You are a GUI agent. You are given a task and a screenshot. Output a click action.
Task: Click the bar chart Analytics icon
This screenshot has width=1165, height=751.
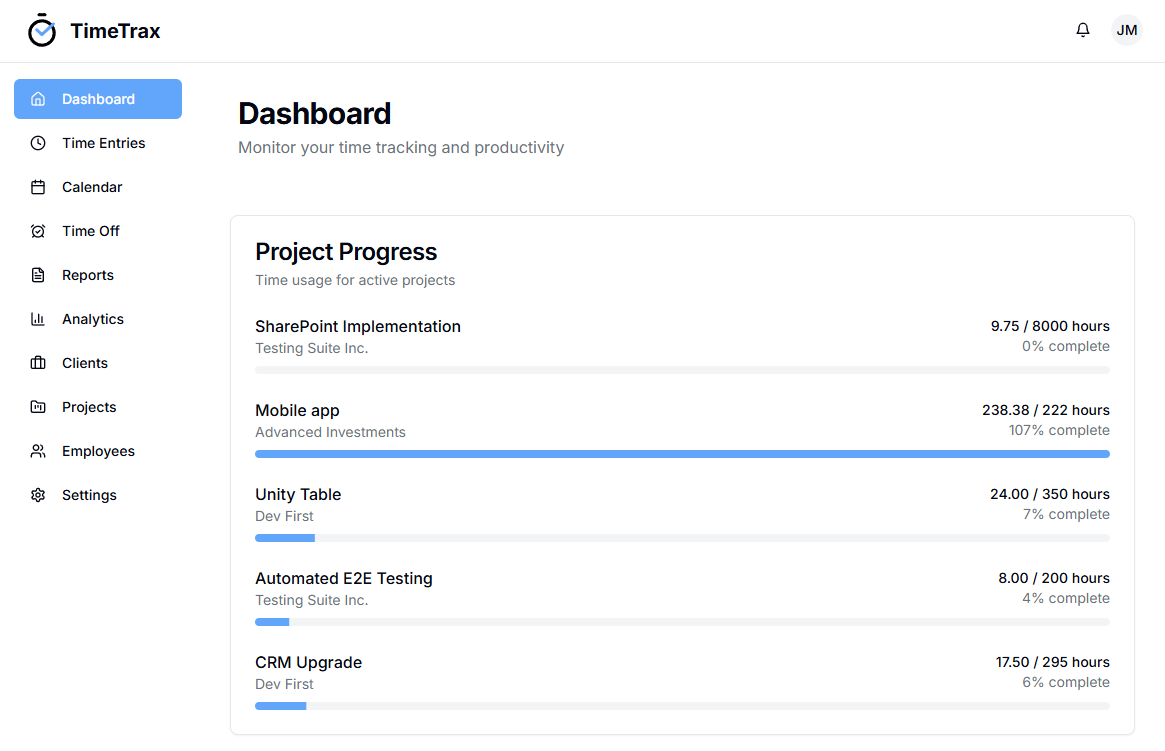38,319
